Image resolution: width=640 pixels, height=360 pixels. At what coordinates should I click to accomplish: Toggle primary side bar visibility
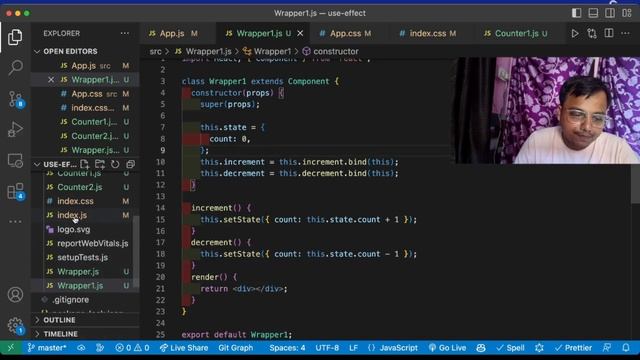pos(576,13)
